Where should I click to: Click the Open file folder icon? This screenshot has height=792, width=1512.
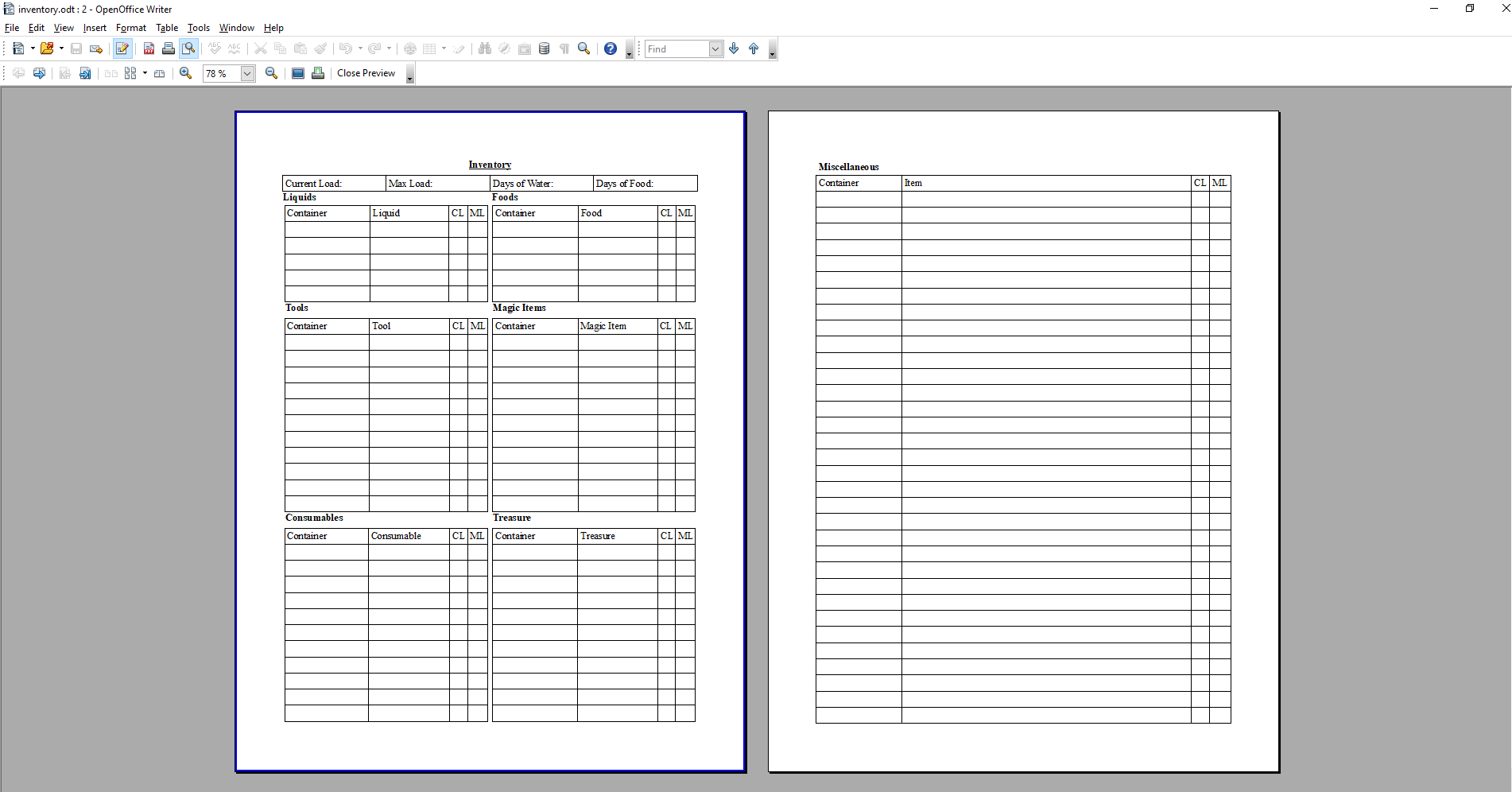point(47,49)
